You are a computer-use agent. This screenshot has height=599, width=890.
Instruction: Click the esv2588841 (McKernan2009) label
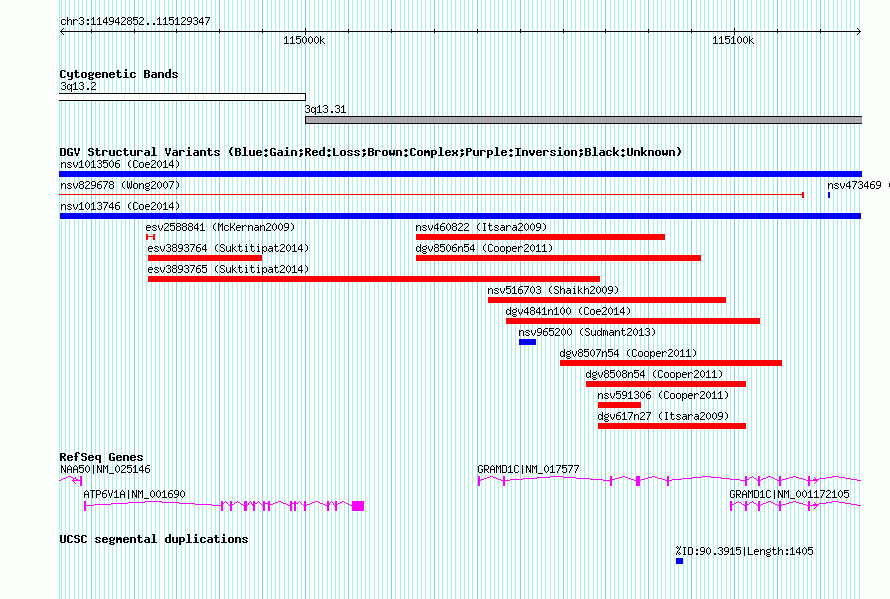tap(220, 227)
